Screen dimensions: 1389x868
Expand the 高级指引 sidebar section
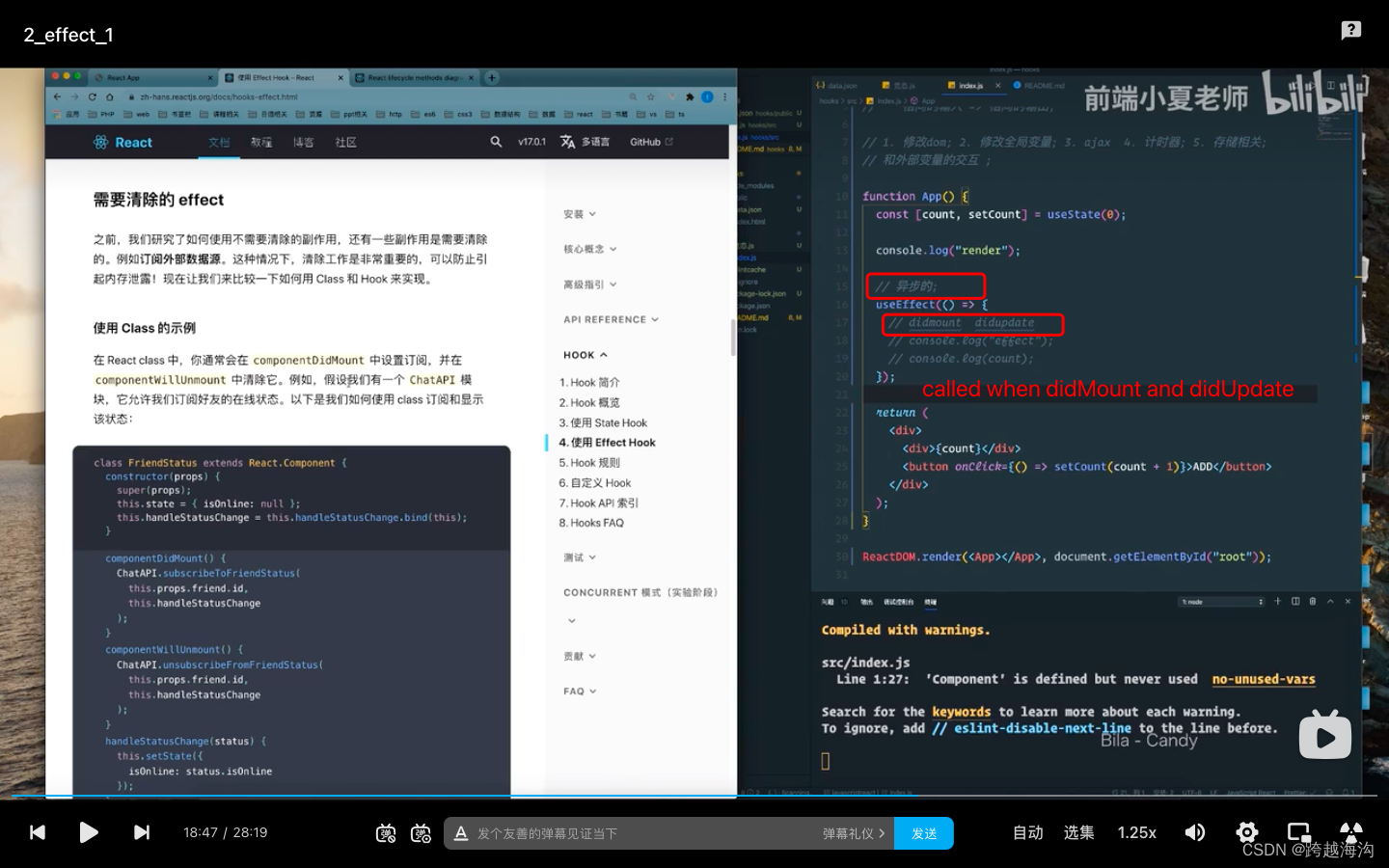pyautogui.click(x=589, y=285)
